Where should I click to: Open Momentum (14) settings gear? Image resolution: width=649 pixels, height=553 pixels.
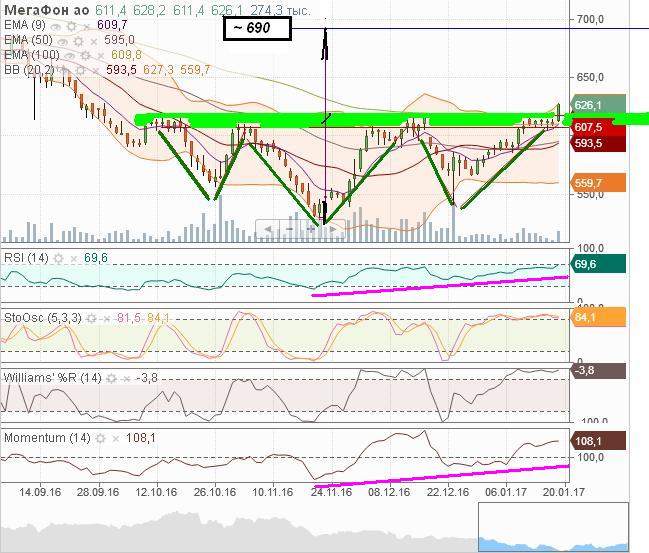100,438
